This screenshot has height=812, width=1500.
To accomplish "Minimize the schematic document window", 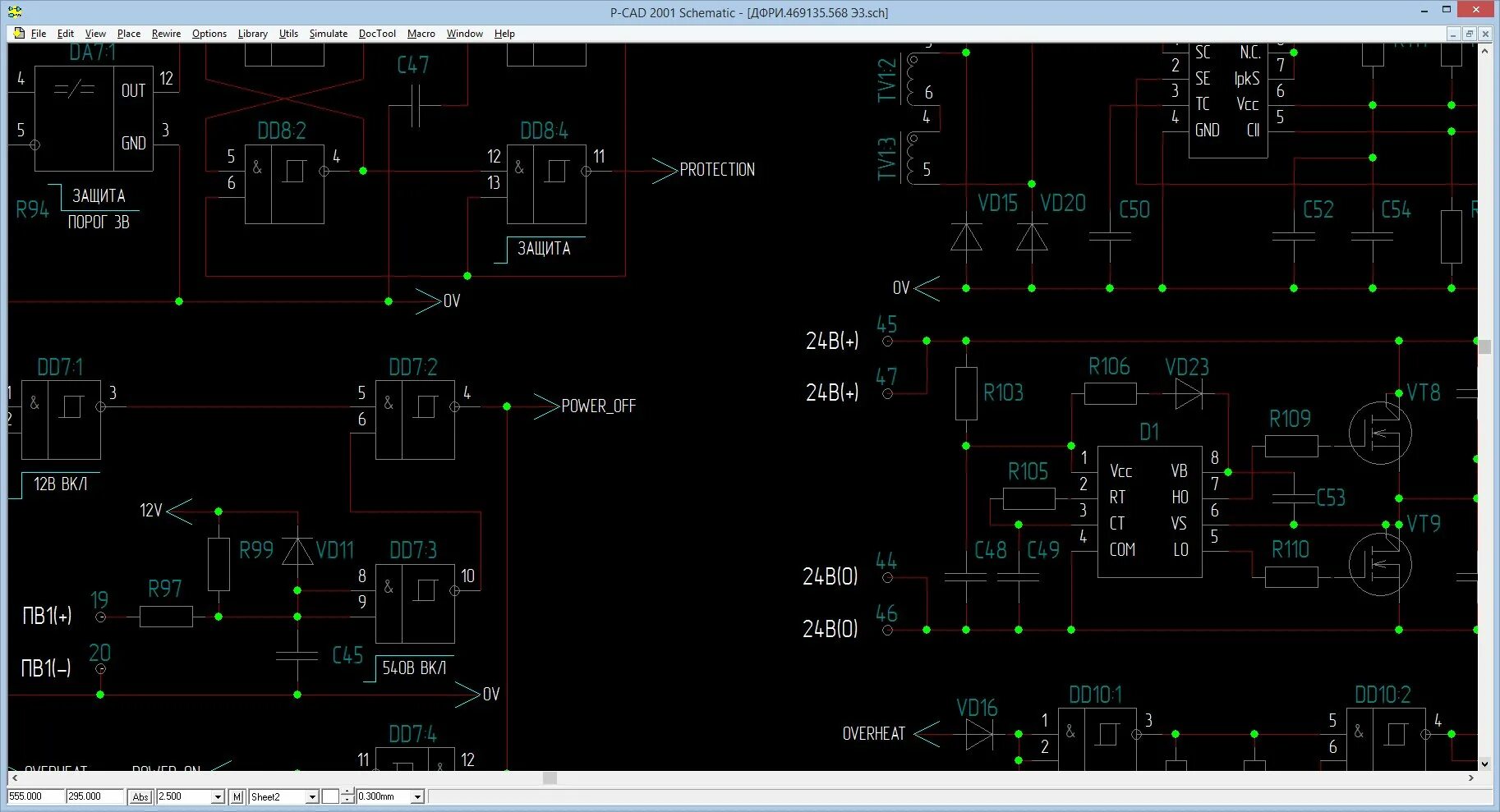I will click(x=1453, y=34).
